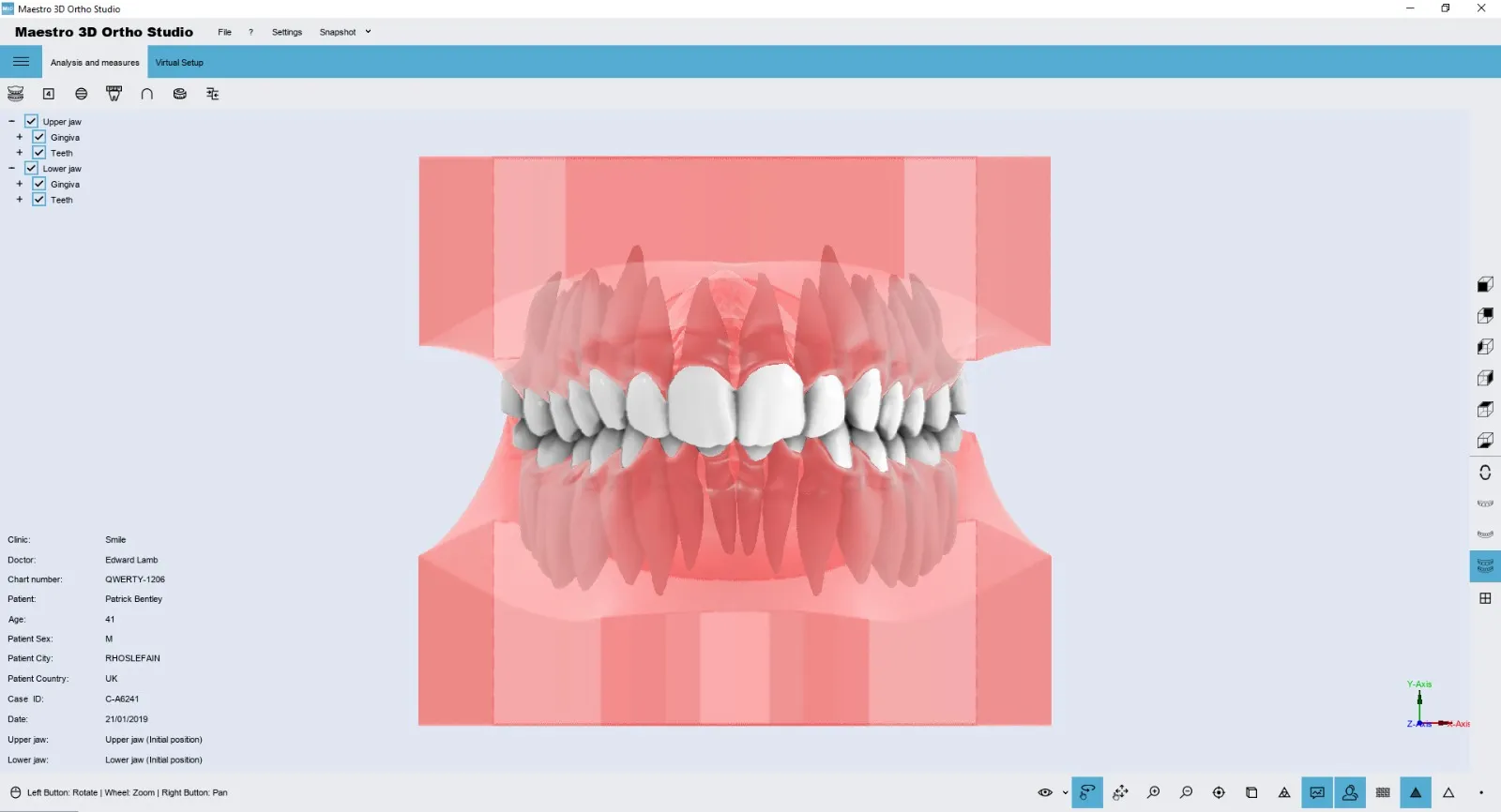Viewport: 1501px width, 812px height.
Task: Open dropdown arrow beside eye icon
Action: (x=1065, y=792)
